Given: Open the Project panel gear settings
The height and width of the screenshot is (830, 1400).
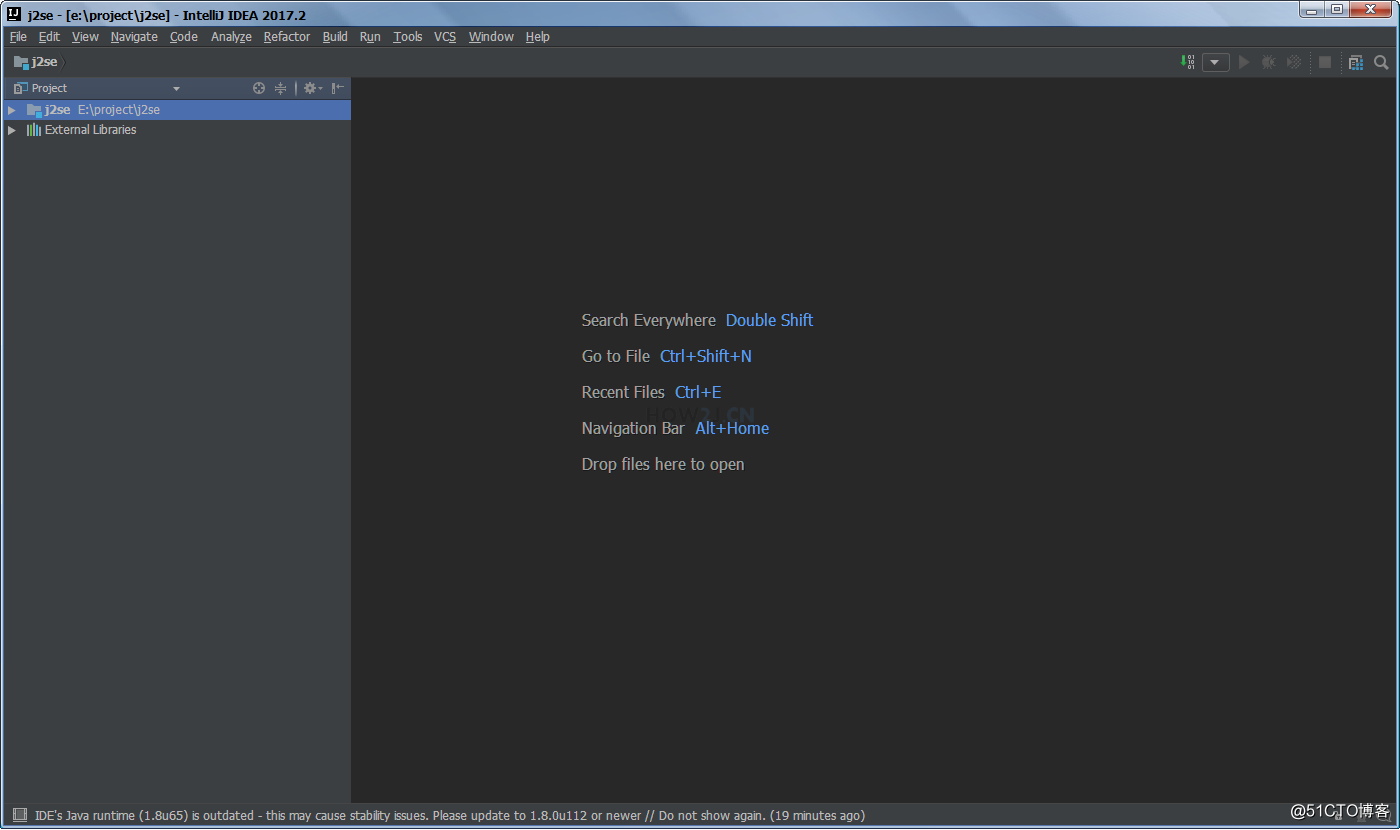Looking at the screenshot, I should (x=312, y=88).
